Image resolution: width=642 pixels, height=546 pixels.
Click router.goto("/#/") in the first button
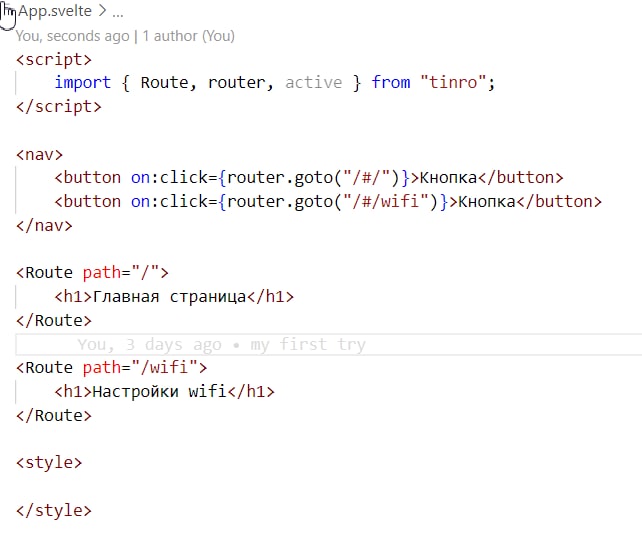(x=313, y=178)
